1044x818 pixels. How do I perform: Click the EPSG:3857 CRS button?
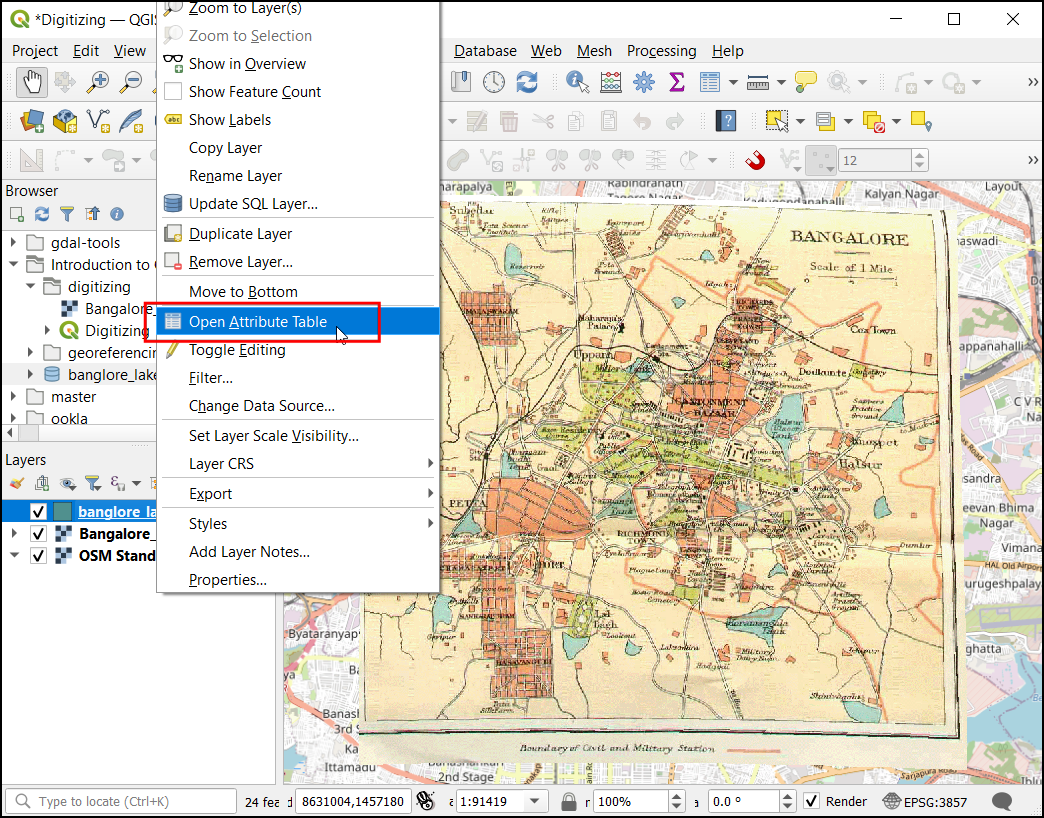926,801
